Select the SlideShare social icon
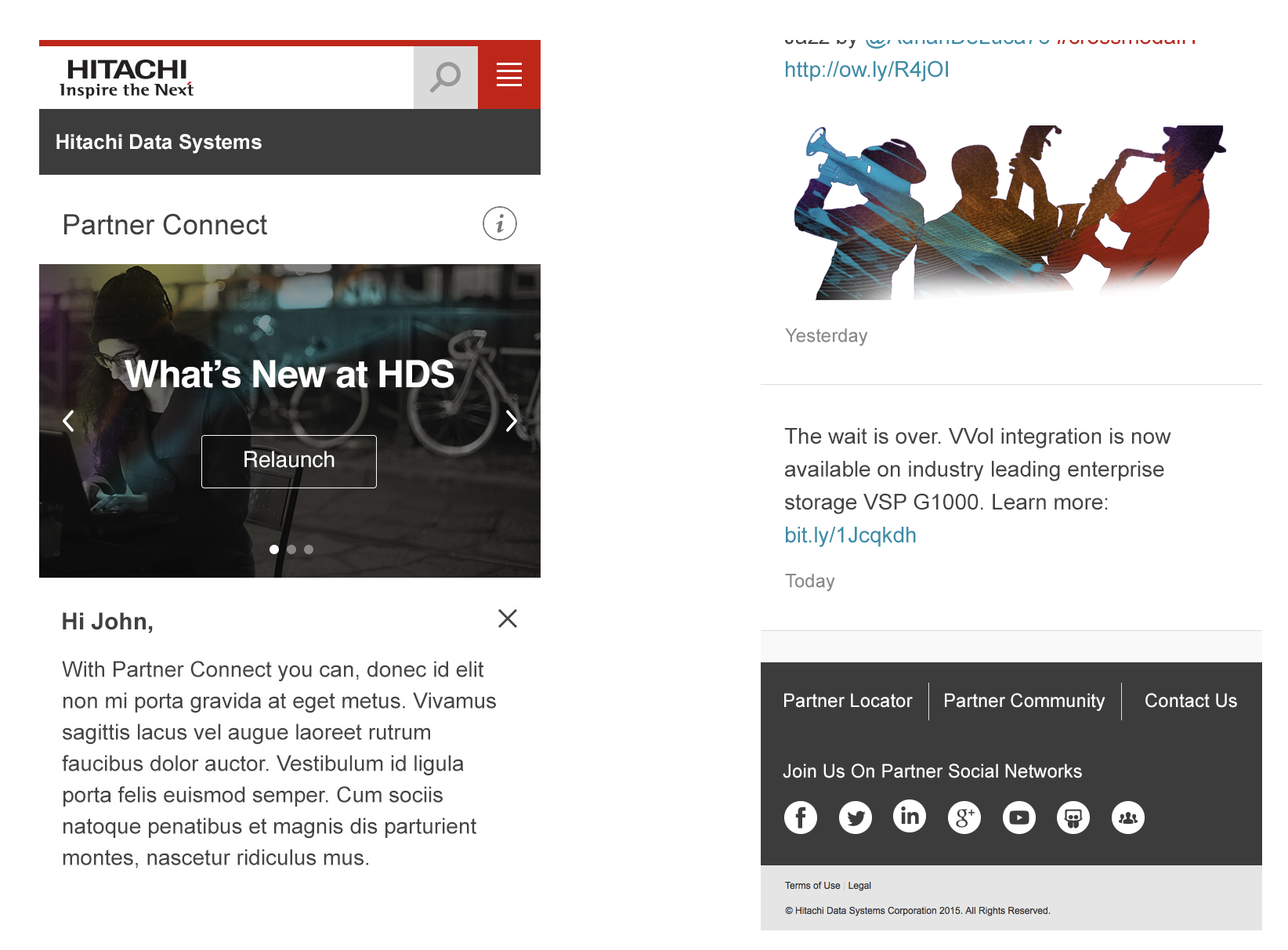The image size is (1288, 950). tap(1073, 817)
